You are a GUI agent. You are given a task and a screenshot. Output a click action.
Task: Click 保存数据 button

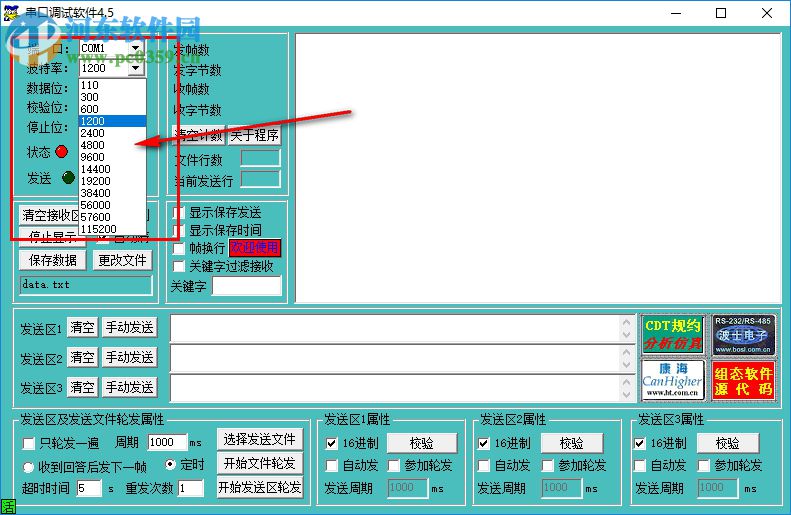(52, 260)
